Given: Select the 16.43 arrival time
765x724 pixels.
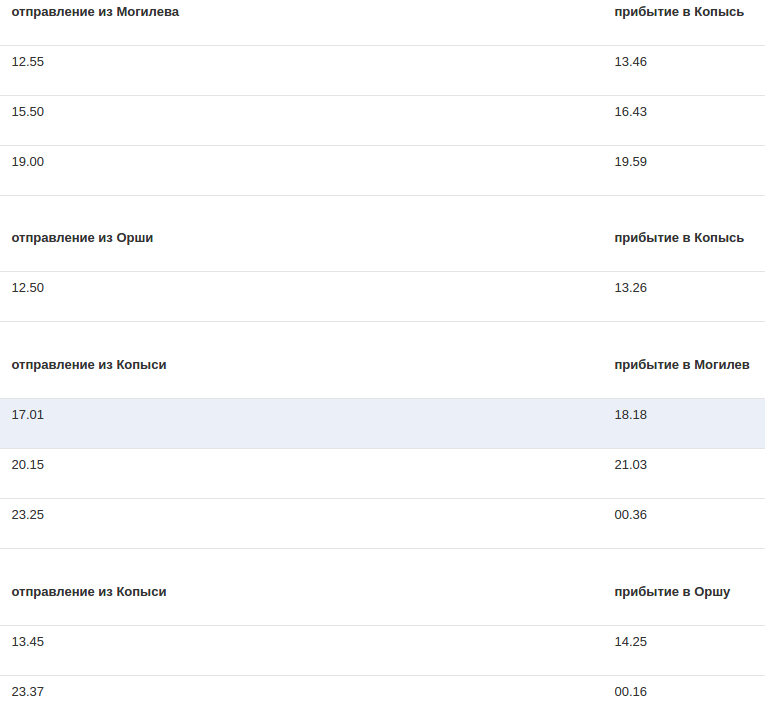Looking at the screenshot, I should click(630, 112).
